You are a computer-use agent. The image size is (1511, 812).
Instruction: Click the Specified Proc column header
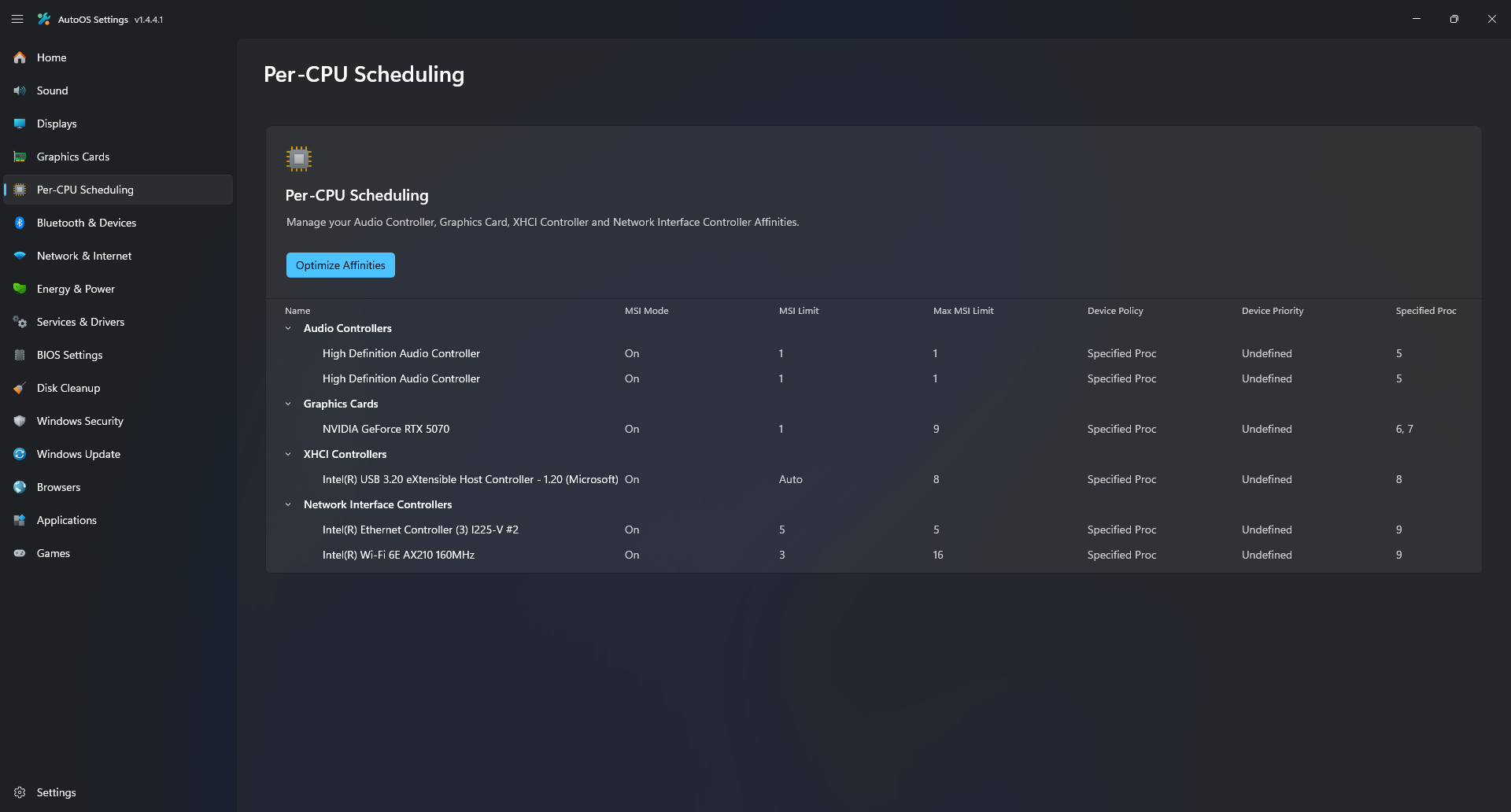point(1426,311)
